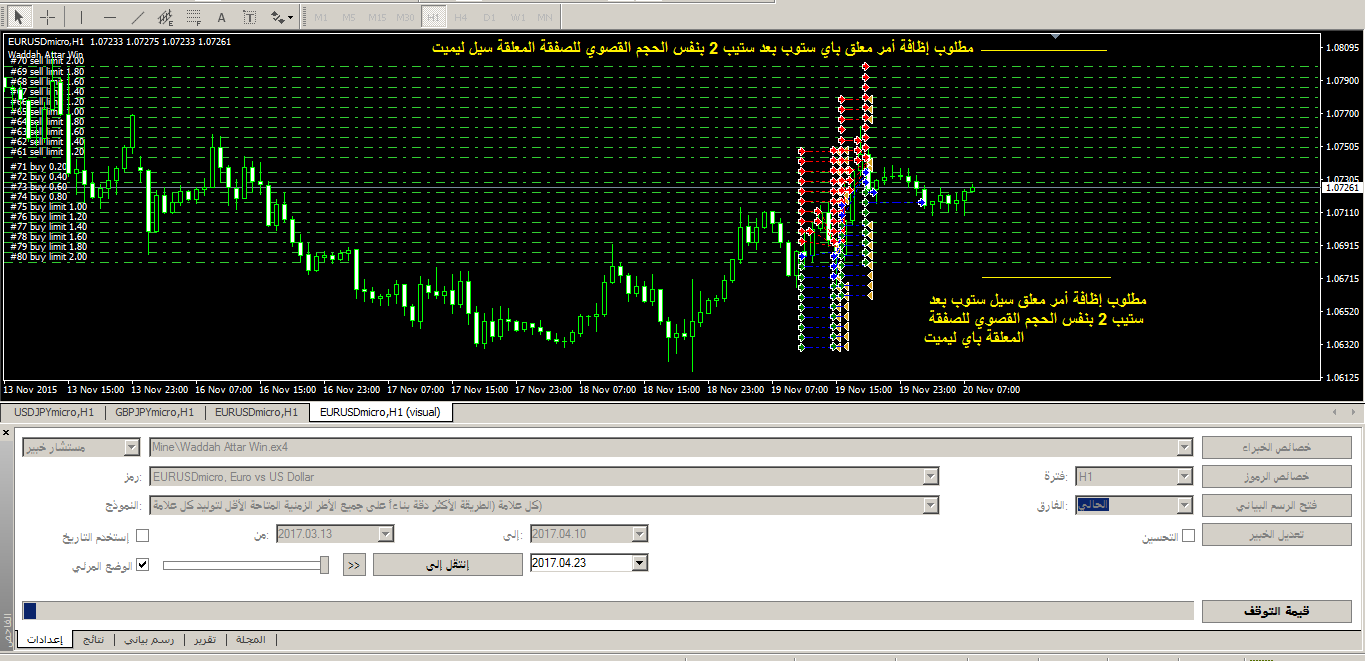Adjust the visual mode speed slider
The width and height of the screenshot is (1365, 661).
point(324,565)
